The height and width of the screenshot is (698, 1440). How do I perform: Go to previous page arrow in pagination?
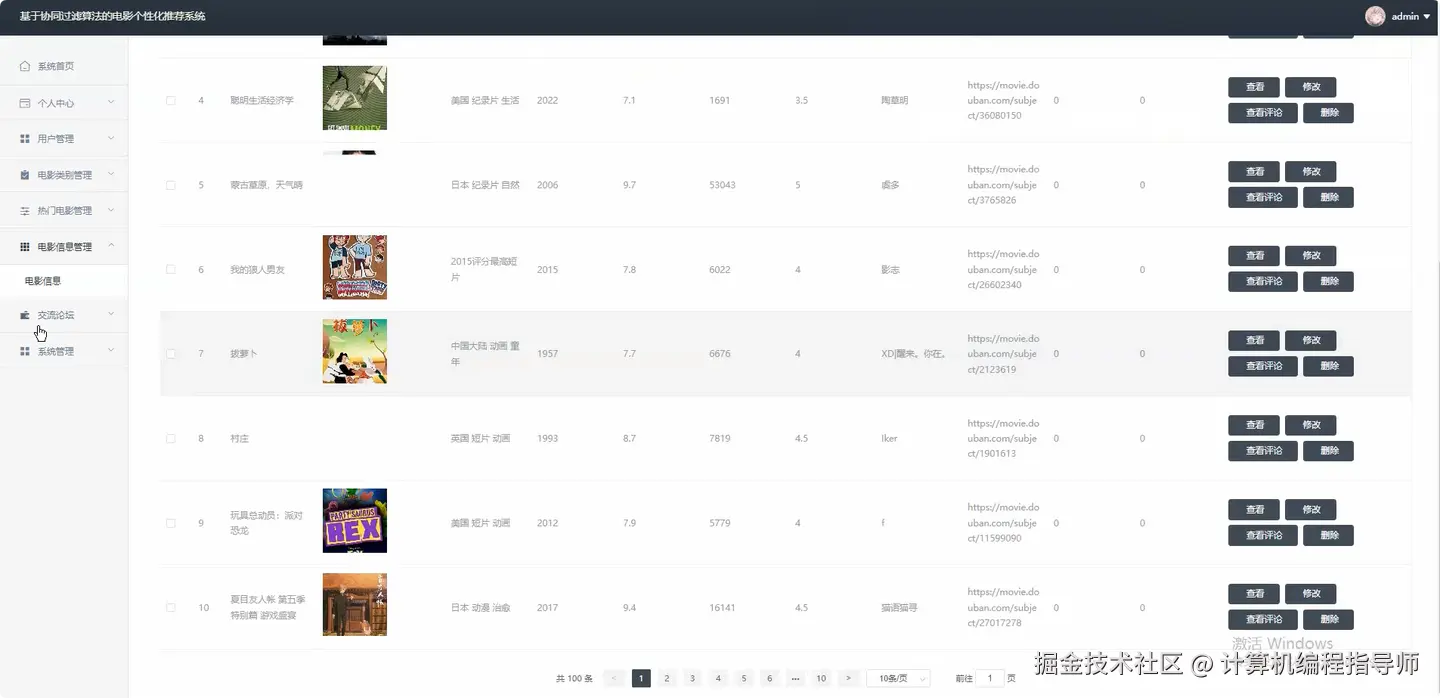(x=616, y=678)
